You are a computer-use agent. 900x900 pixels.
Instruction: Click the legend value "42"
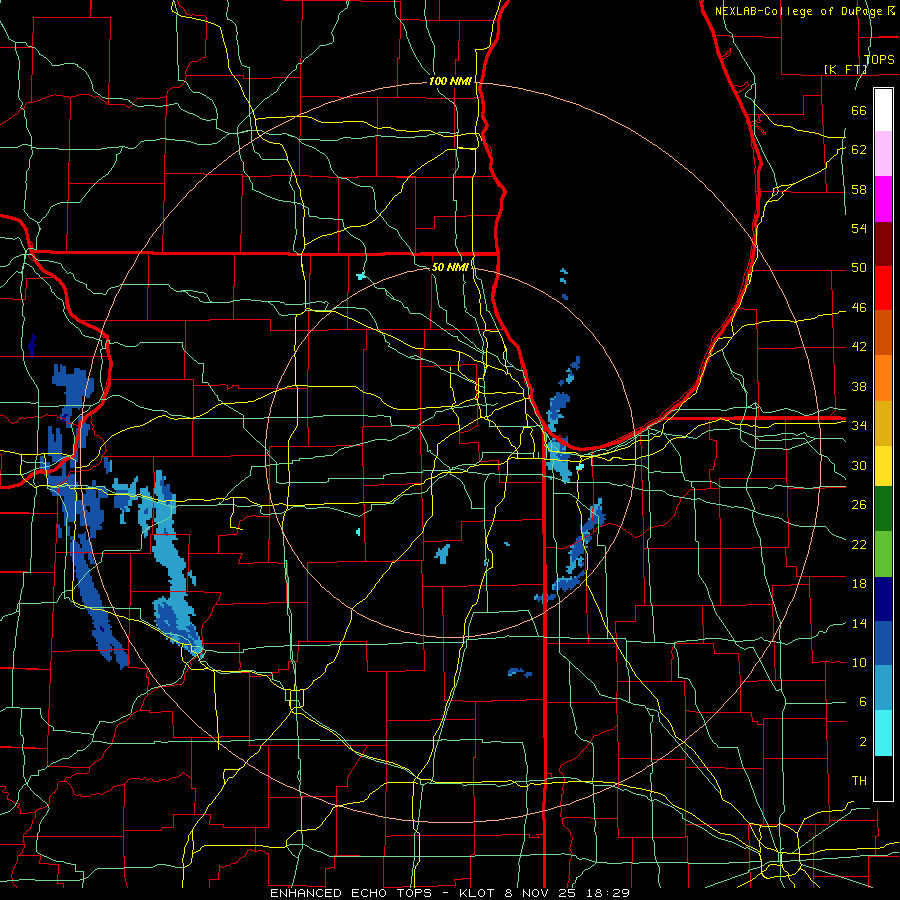tap(859, 347)
